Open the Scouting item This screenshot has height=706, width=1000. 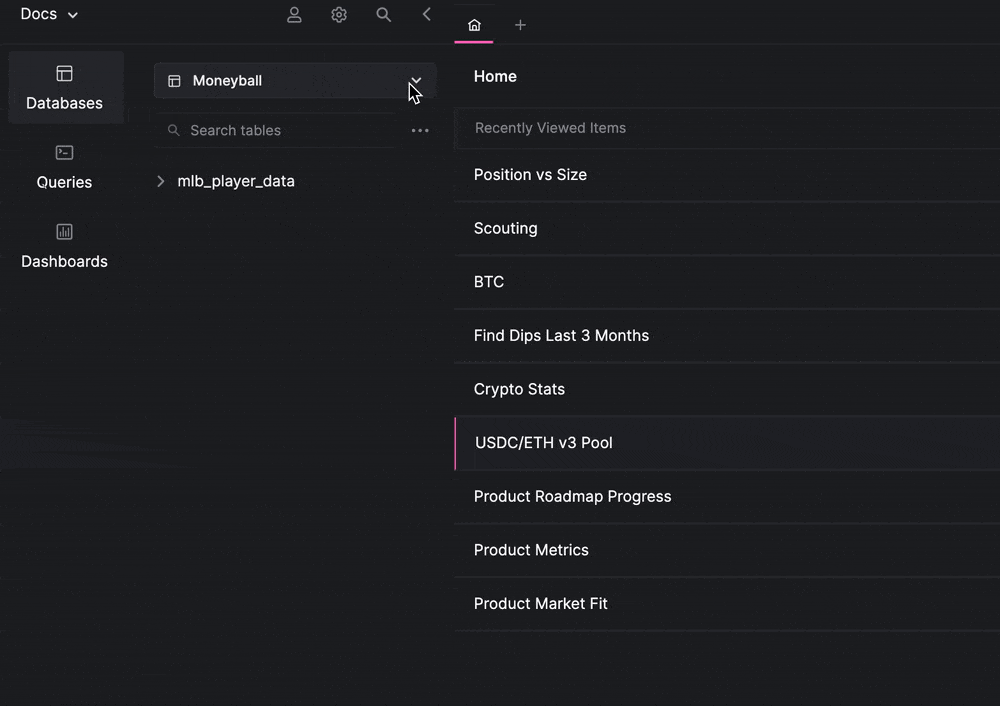[727, 228]
